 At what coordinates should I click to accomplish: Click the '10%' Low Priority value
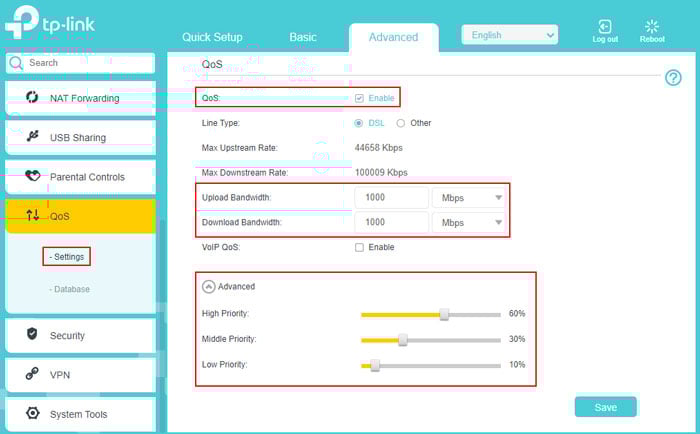tap(517, 365)
